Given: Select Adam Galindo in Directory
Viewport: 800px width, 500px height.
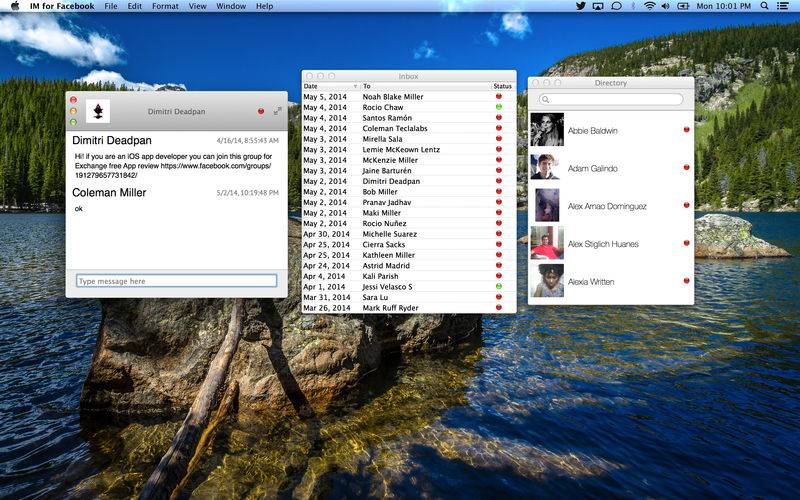Looking at the screenshot, I should tap(611, 168).
